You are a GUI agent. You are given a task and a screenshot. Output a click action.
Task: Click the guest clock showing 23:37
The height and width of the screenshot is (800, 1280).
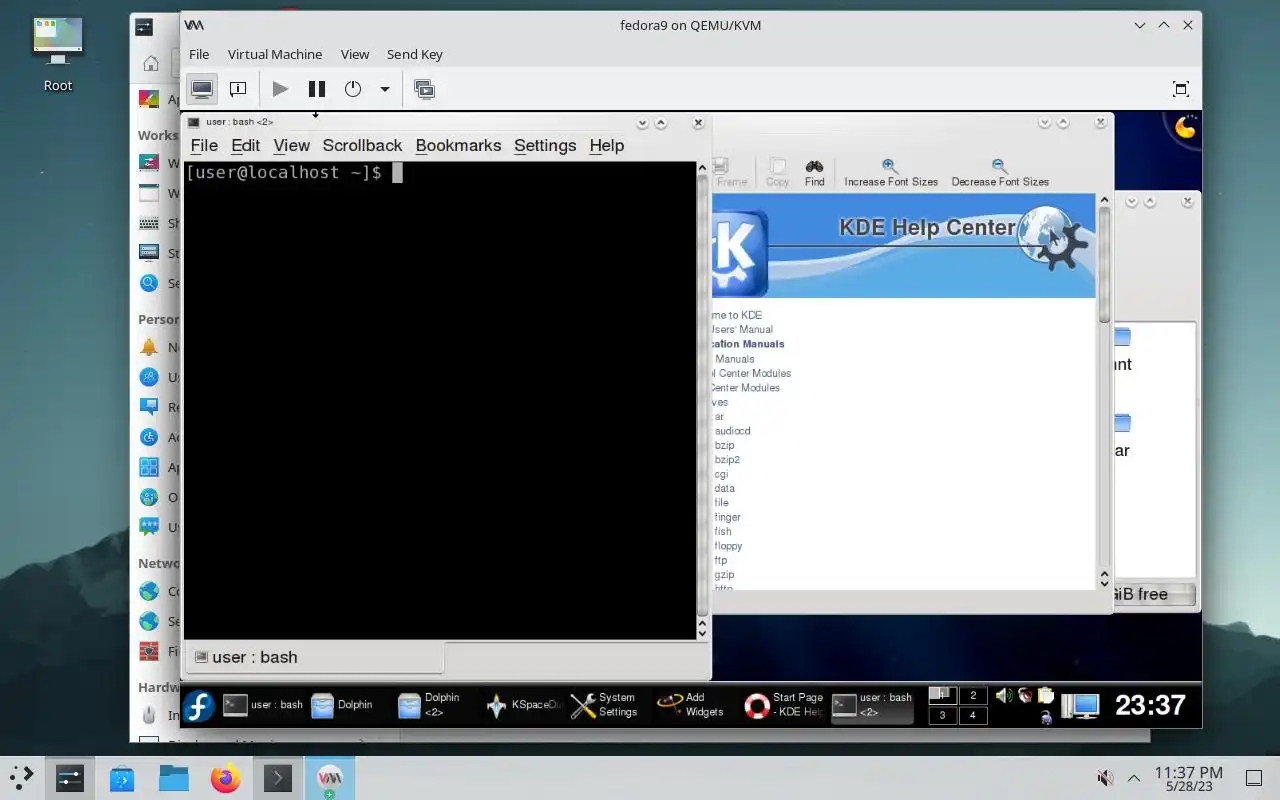(1150, 705)
